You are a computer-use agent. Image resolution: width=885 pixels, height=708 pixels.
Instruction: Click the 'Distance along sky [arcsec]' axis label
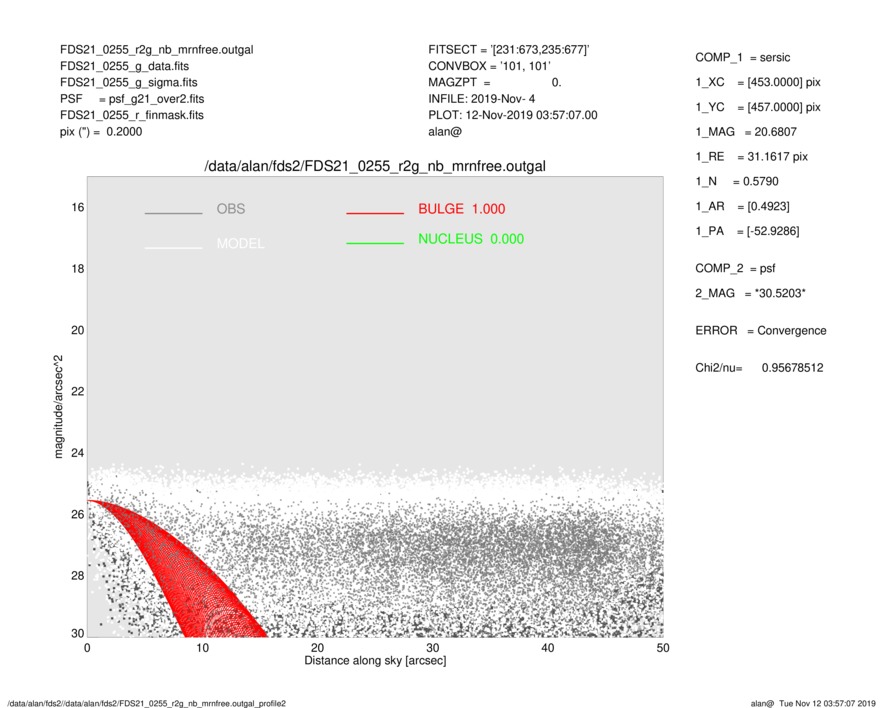click(x=375, y=662)
